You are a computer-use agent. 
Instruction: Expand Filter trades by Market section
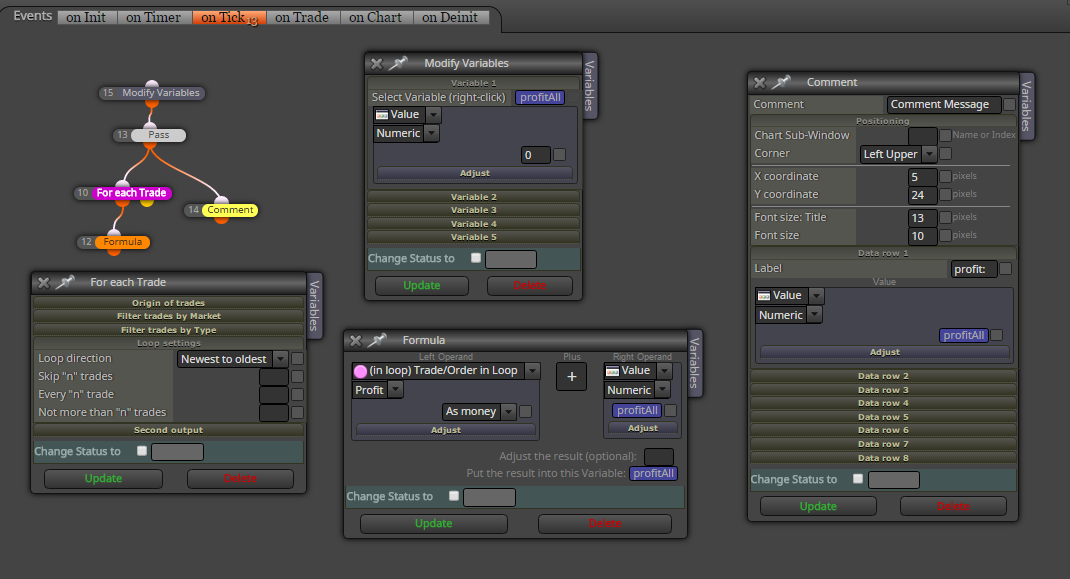pos(169,316)
